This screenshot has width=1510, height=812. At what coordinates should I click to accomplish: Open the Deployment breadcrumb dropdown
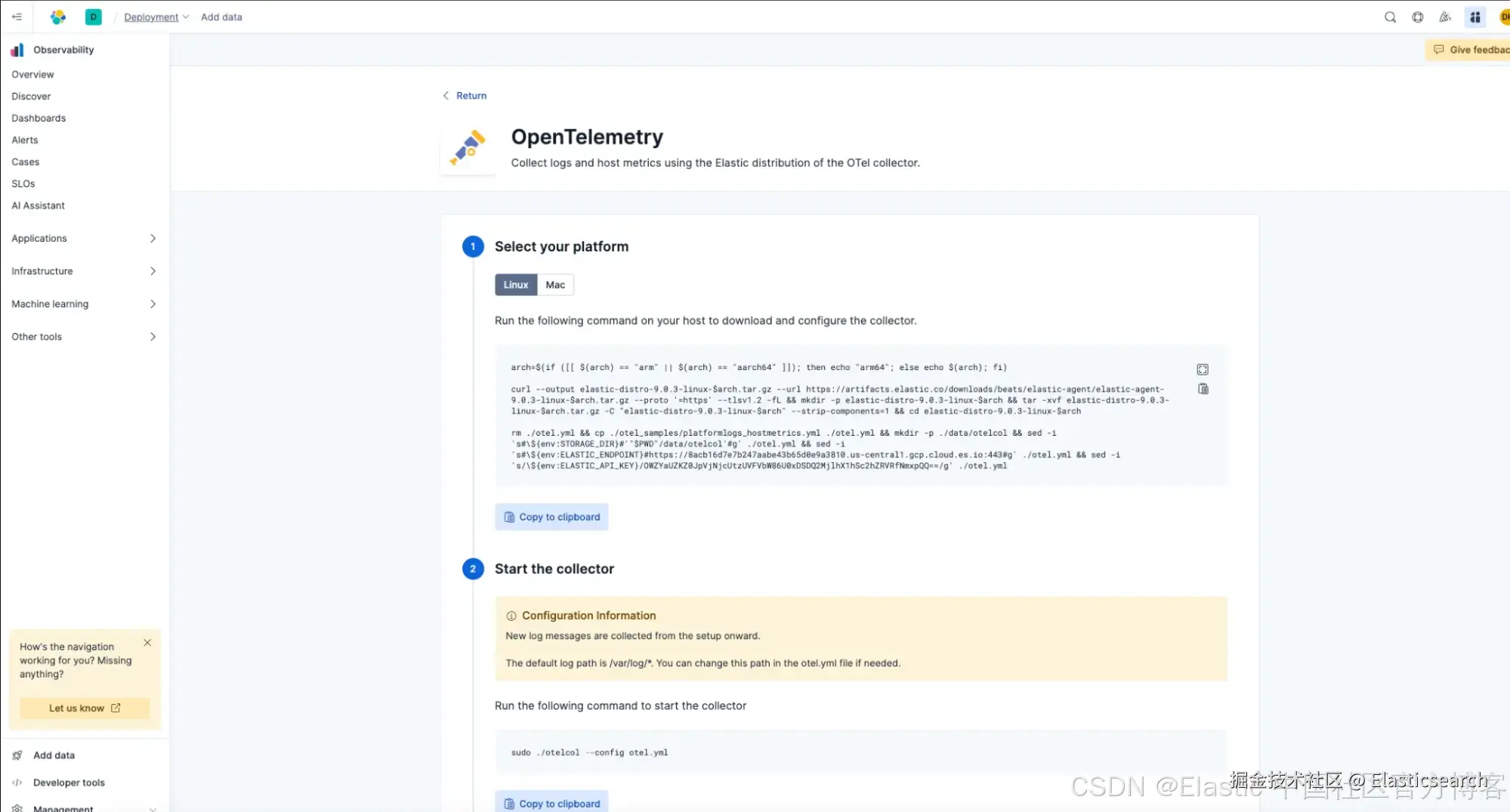click(156, 17)
